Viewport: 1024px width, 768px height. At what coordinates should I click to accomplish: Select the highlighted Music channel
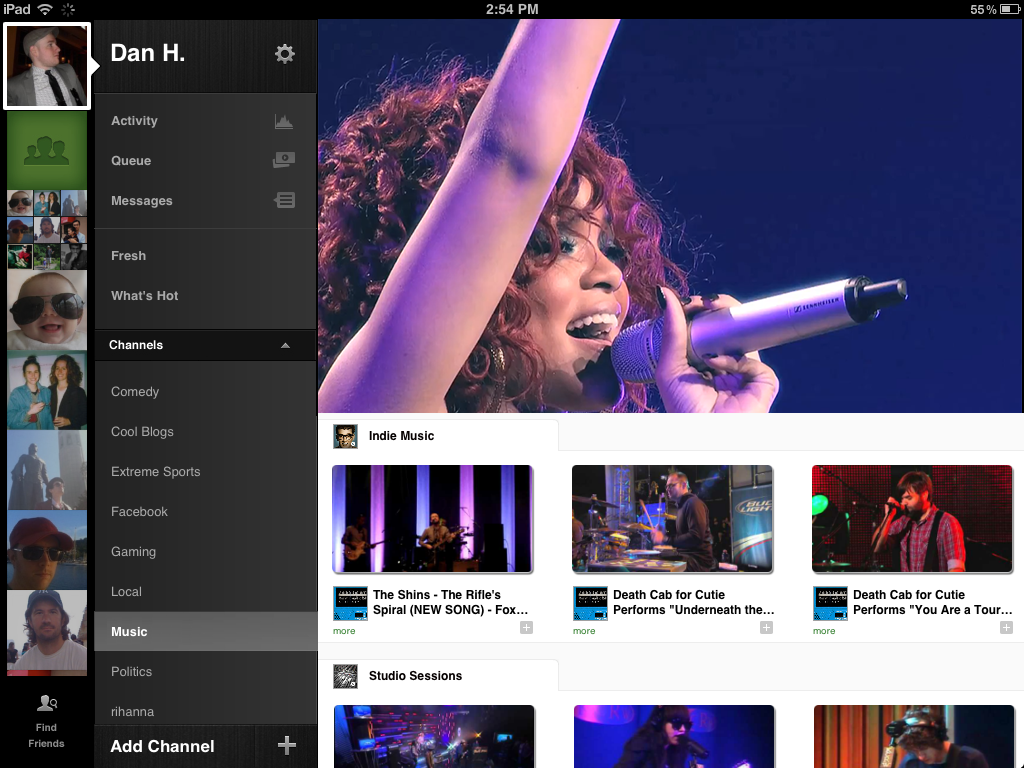coord(206,632)
